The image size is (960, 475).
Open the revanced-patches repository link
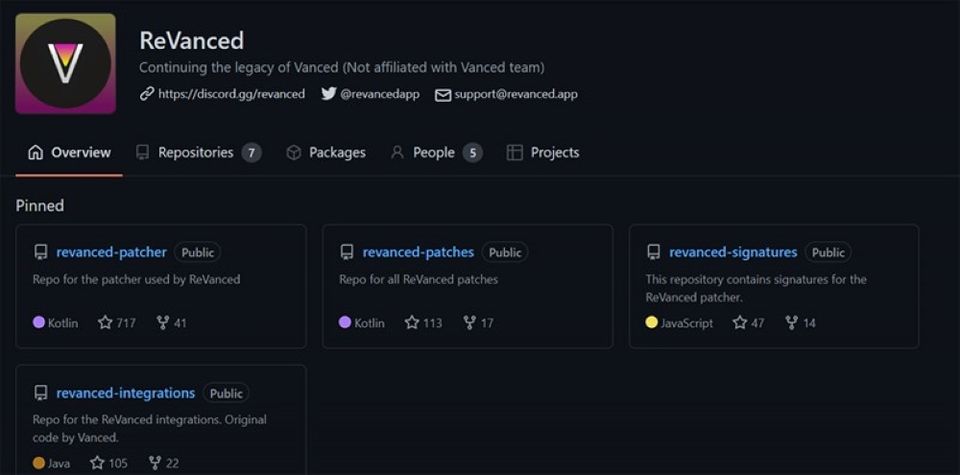click(x=418, y=253)
